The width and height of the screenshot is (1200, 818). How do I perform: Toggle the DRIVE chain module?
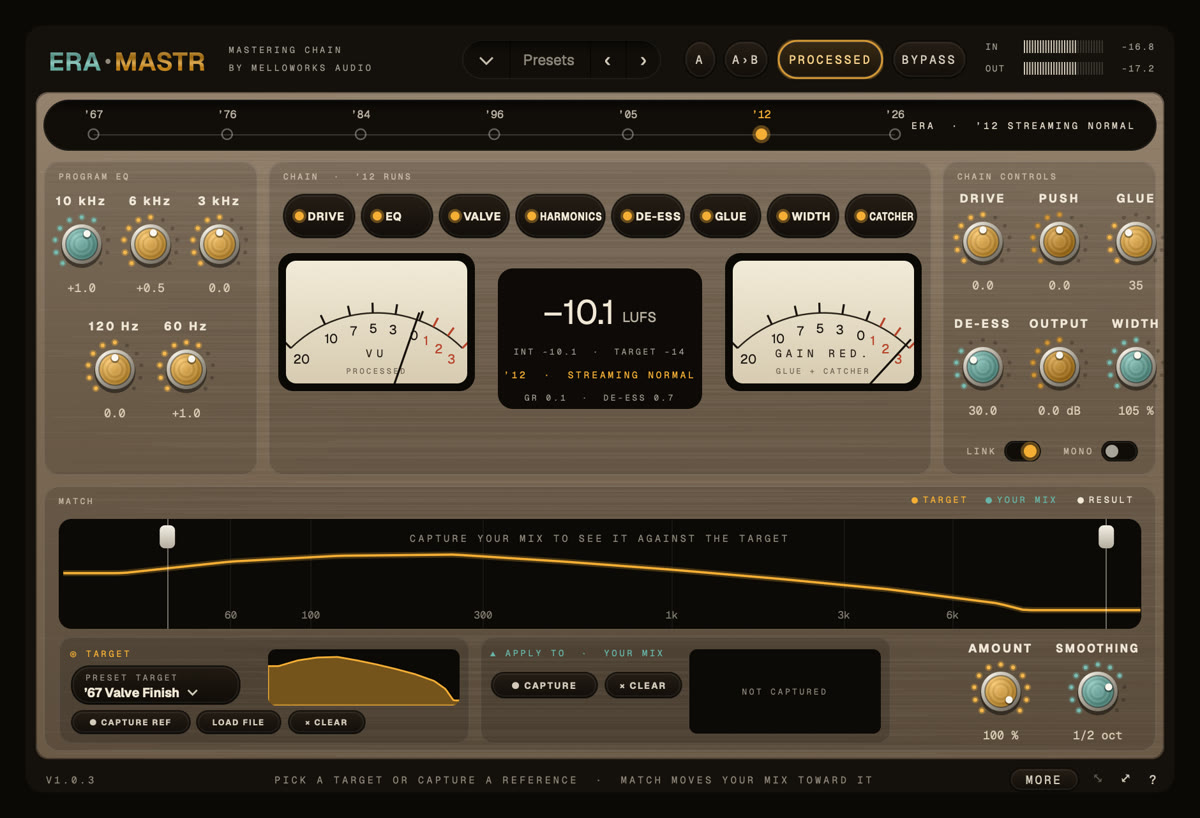click(319, 216)
